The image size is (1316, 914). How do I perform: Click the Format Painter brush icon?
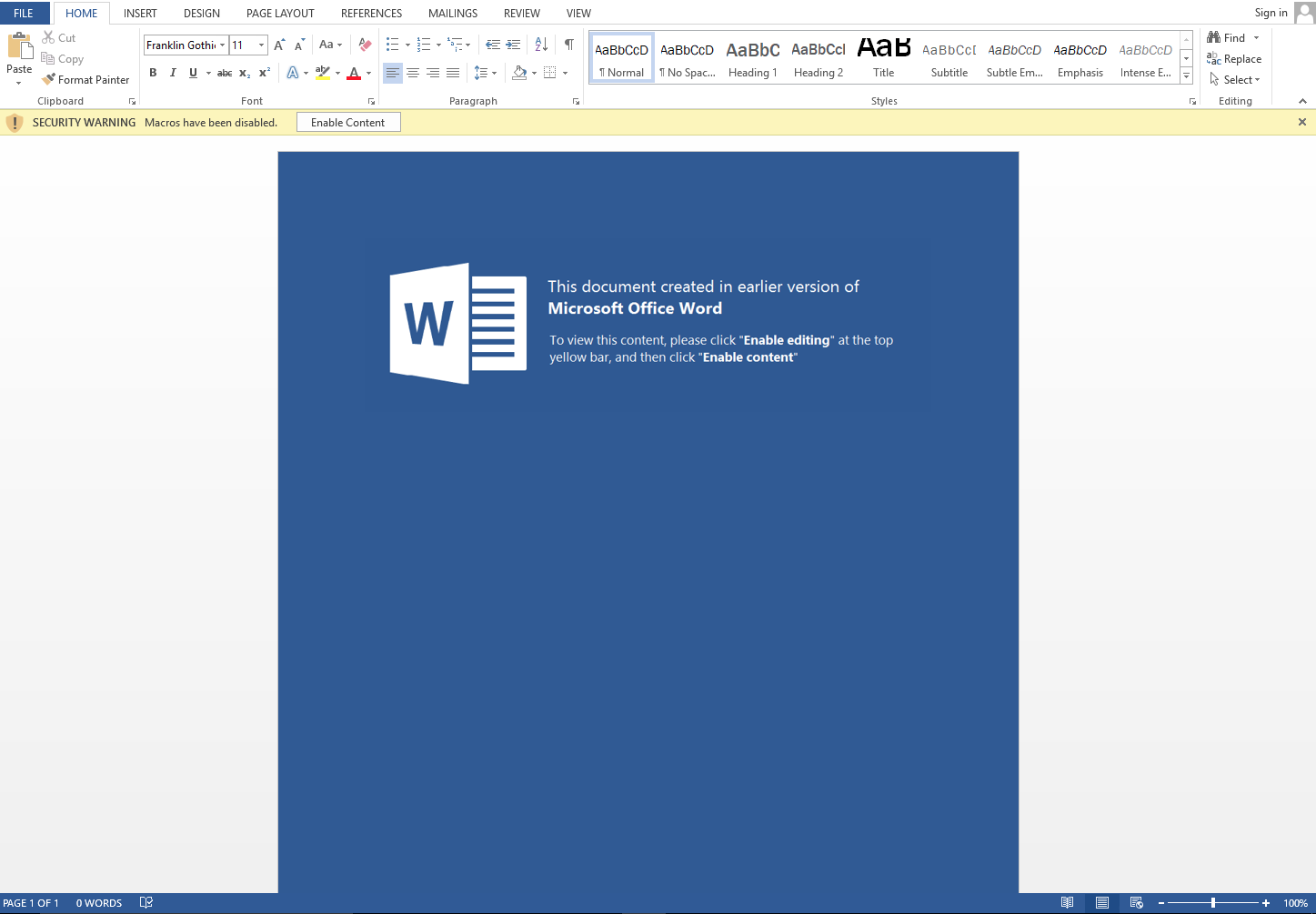[49, 80]
